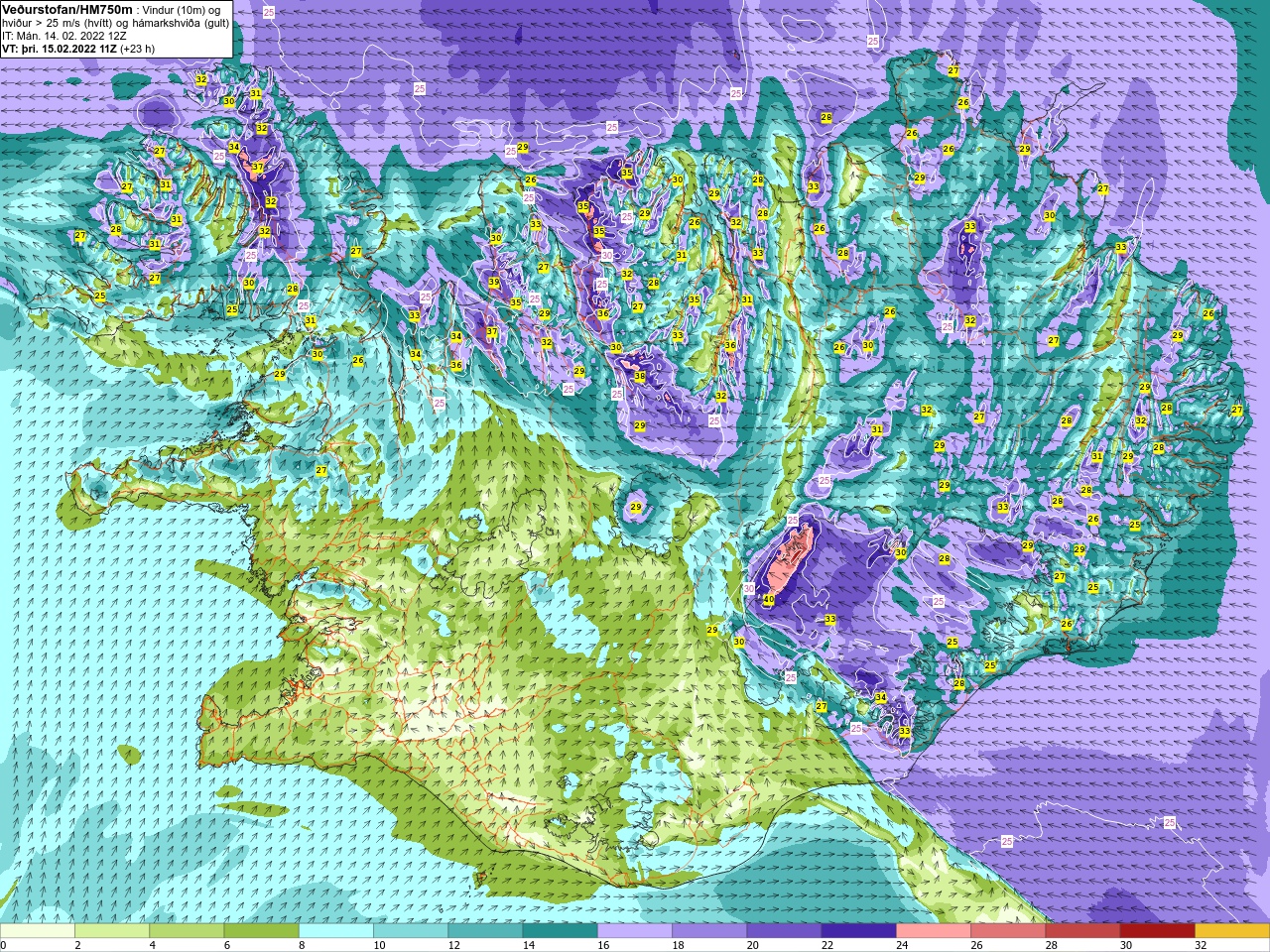1270x952 pixels.
Task: Pick the 28–30 m/s legend color swatch
Action: [x=1082, y=931]
